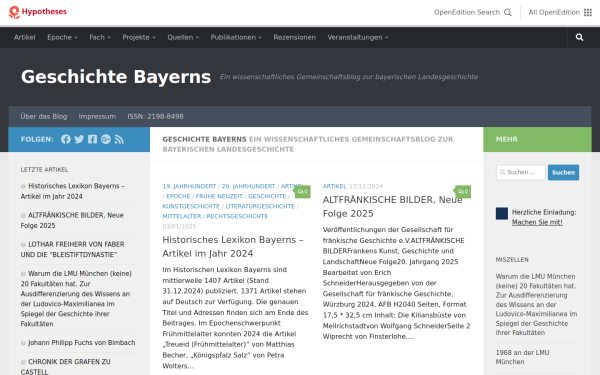
Task: Open the Artikel menu item
Action: pyautogui.click(x=24, y=37)
